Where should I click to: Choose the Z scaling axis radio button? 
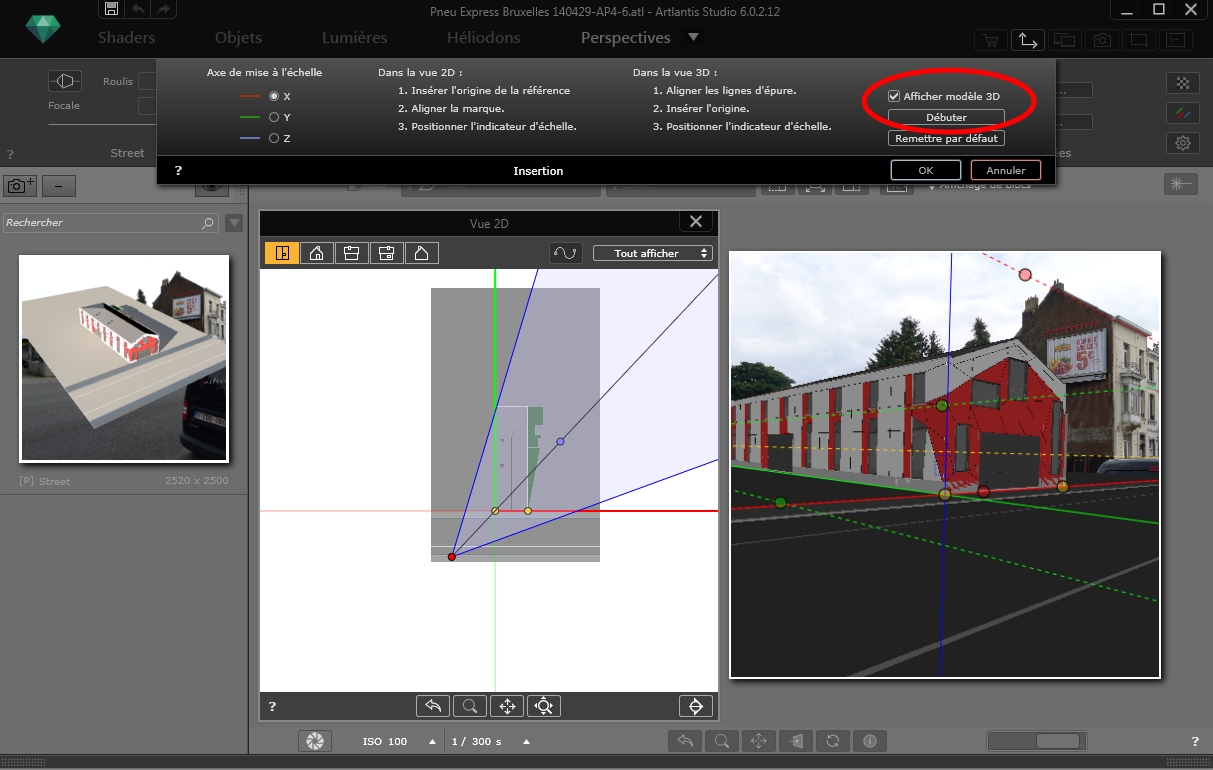[x=274, y=138]
